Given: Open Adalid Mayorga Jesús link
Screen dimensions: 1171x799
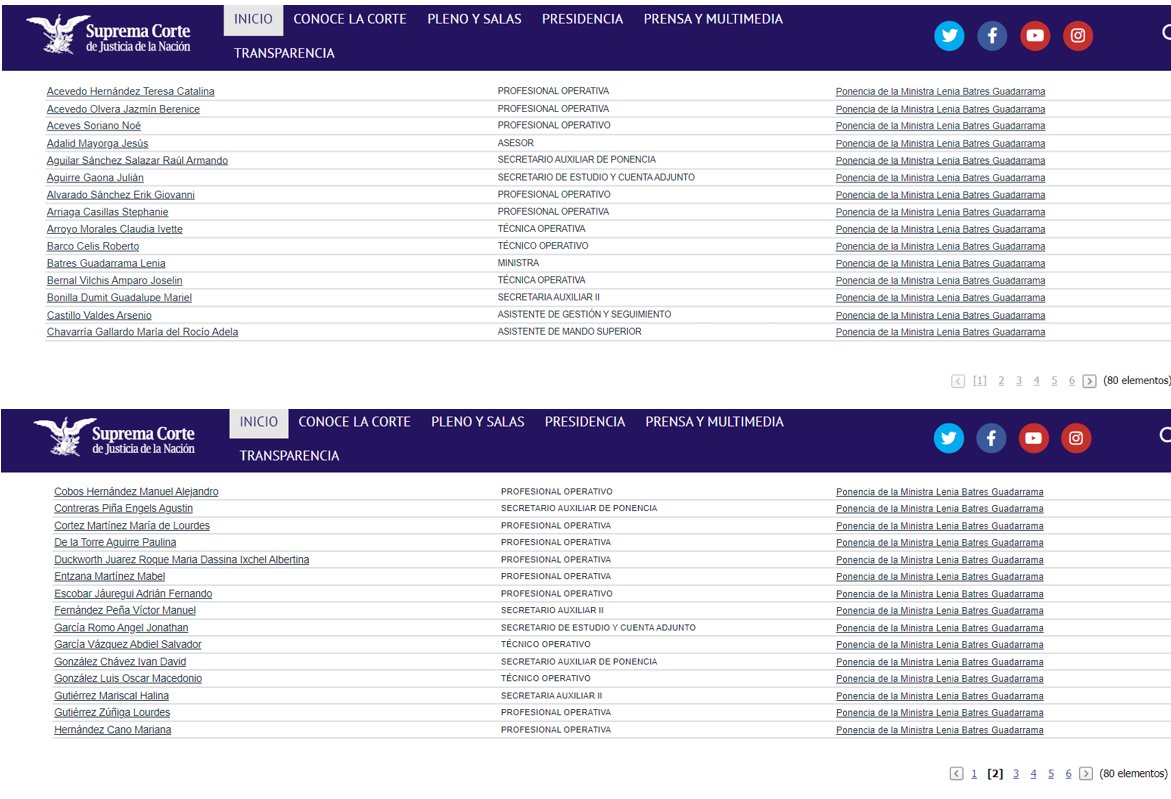Looking at the screenshot, I should tap(97, 143).
